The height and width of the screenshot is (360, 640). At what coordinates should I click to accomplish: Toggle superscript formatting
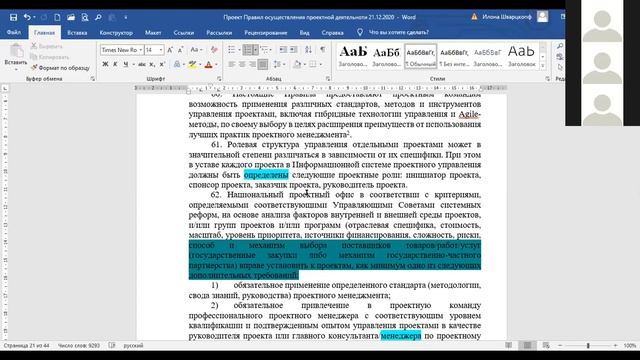[x=162, y=64]
